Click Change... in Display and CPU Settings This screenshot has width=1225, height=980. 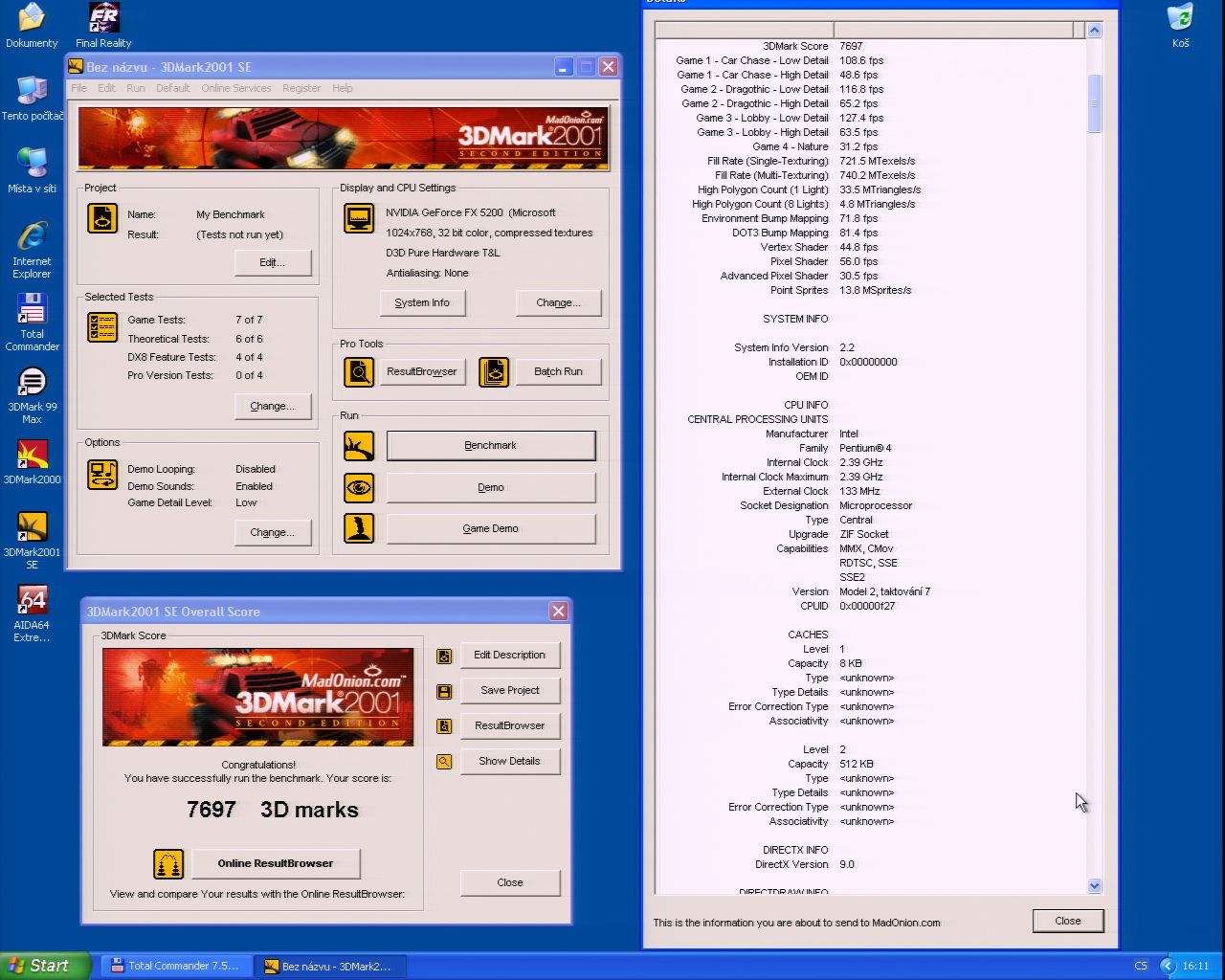pyautogui.click(x=559, y=302)
